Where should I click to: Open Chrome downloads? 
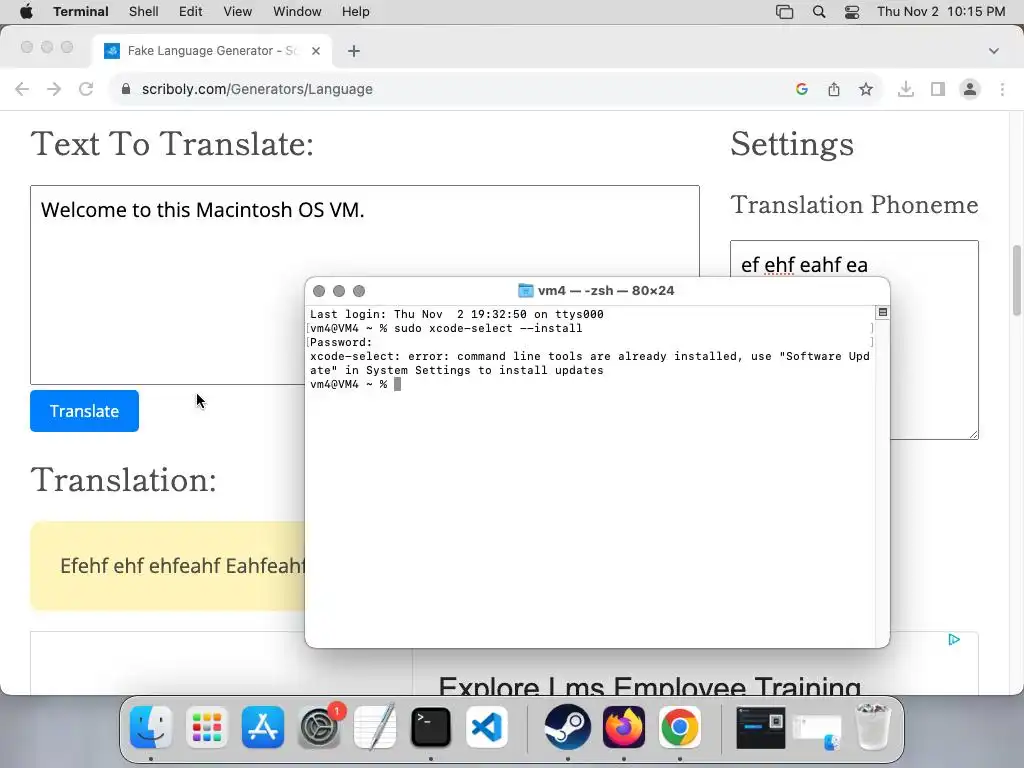tap(906, 89)
